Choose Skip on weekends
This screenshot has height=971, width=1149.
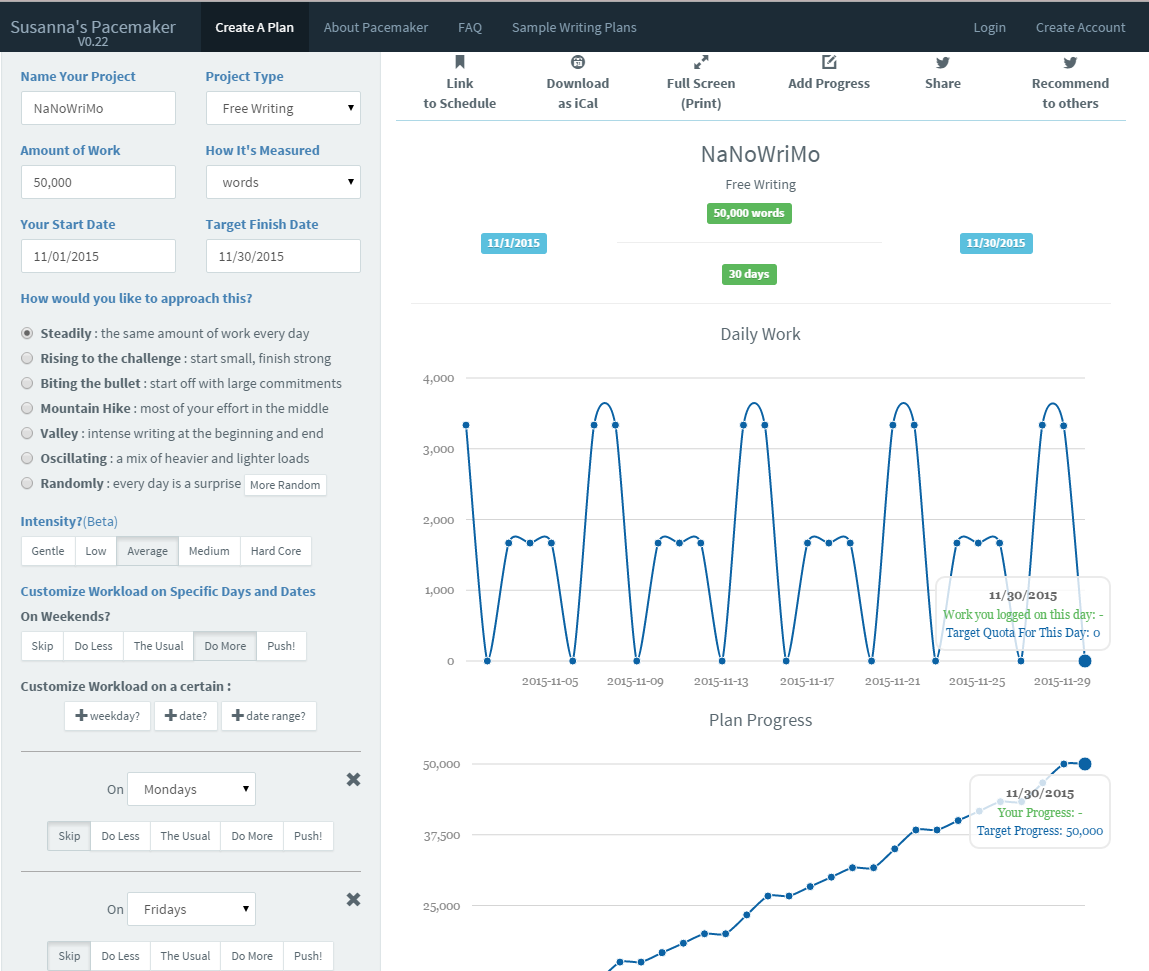coord(43,646)
